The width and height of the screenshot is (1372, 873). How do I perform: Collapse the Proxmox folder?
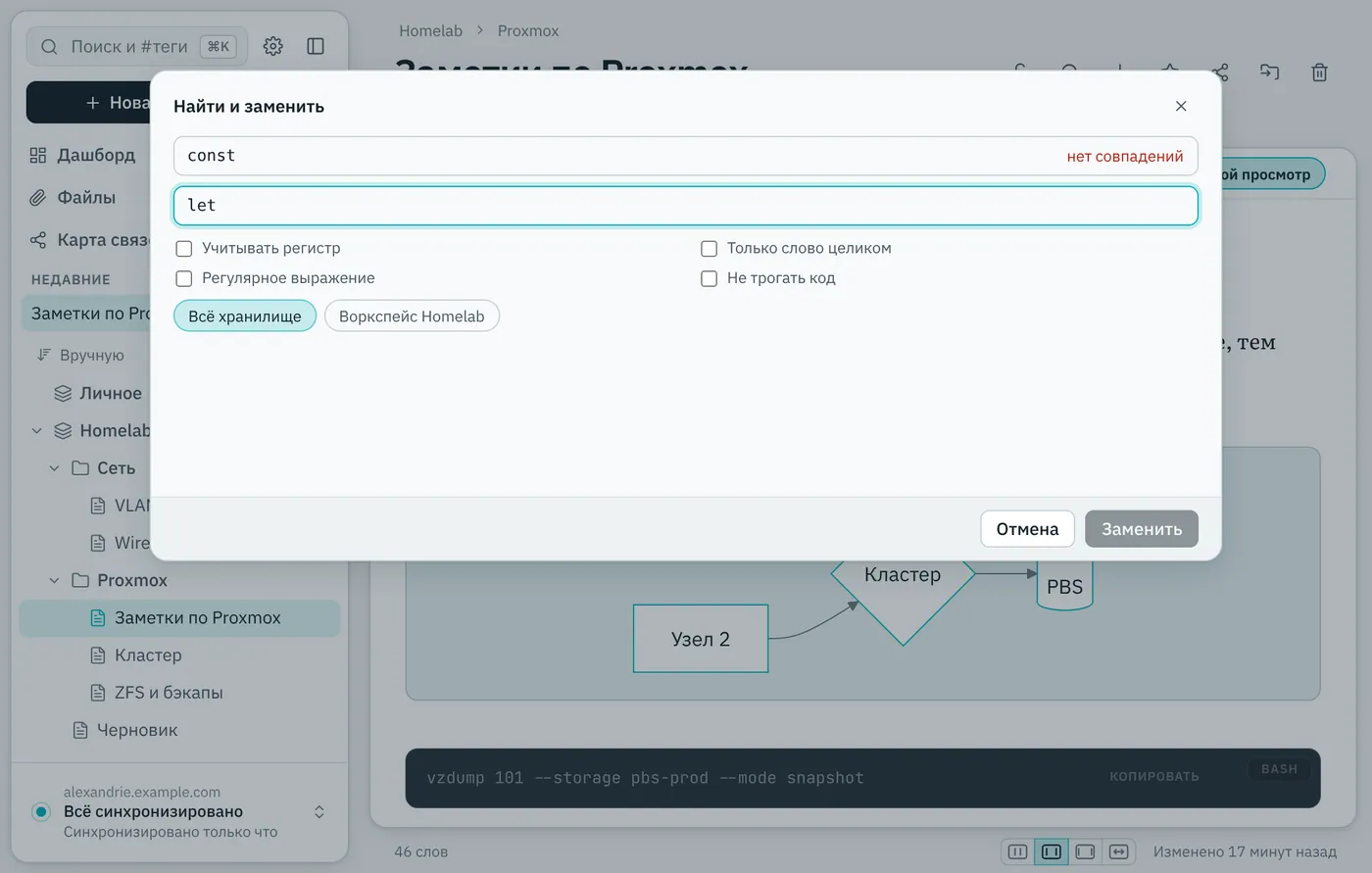(x=55, y=580)
